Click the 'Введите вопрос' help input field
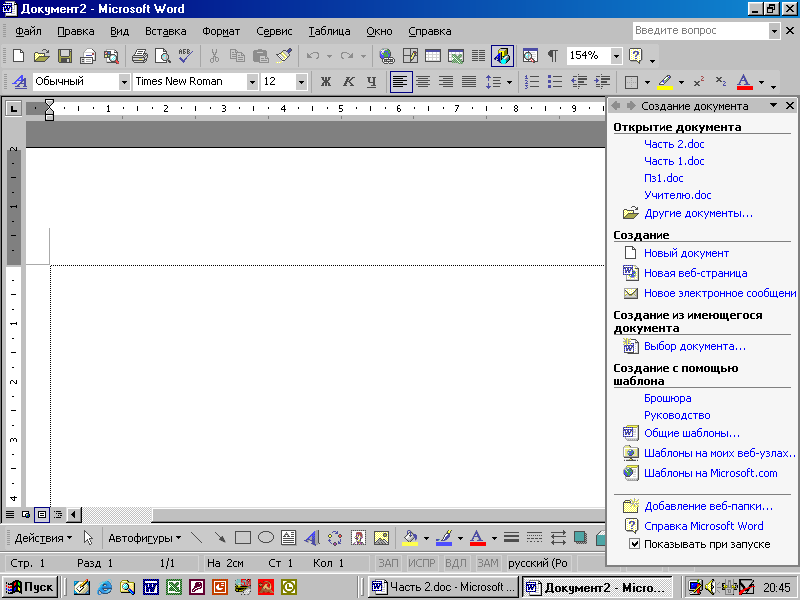 [x=700, y=31]
